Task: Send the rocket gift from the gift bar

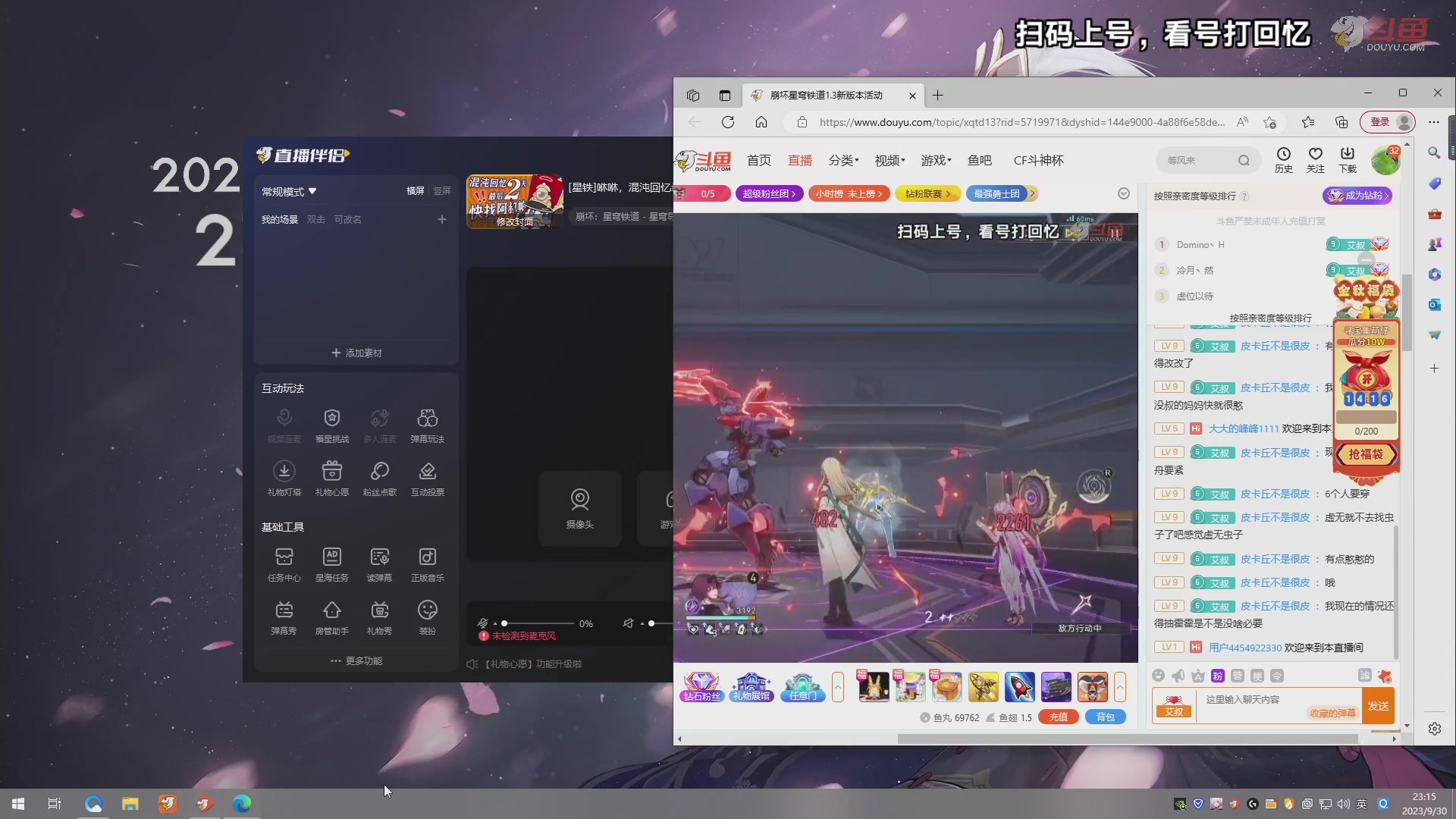Action: 1020,687
